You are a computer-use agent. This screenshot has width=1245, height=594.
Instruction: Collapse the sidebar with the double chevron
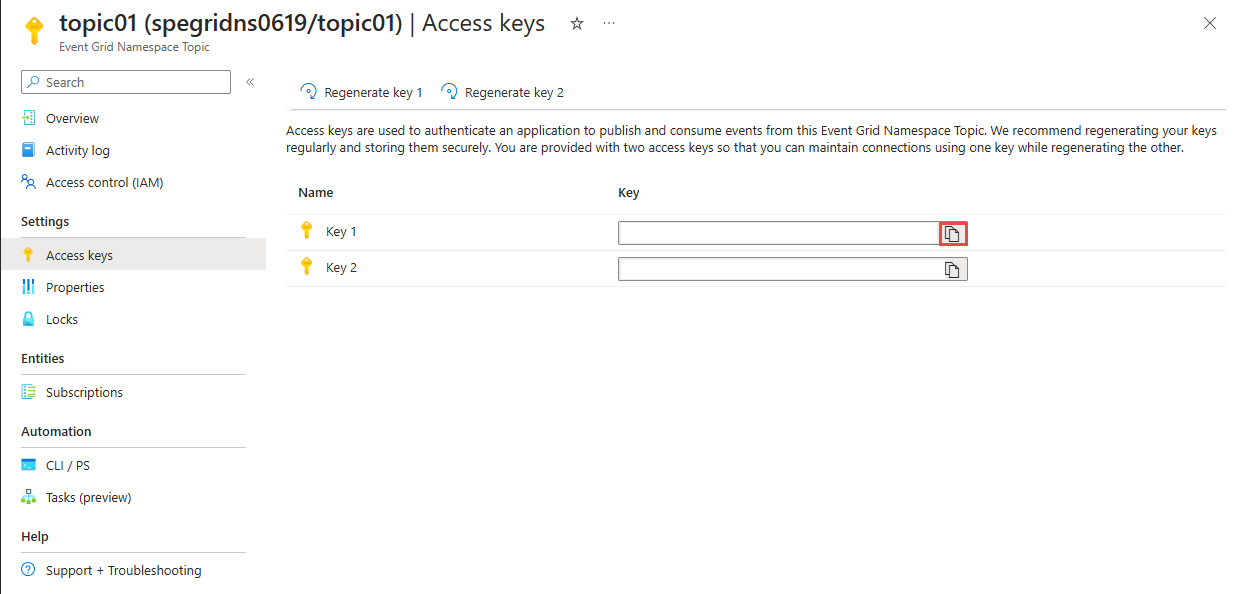250,82
